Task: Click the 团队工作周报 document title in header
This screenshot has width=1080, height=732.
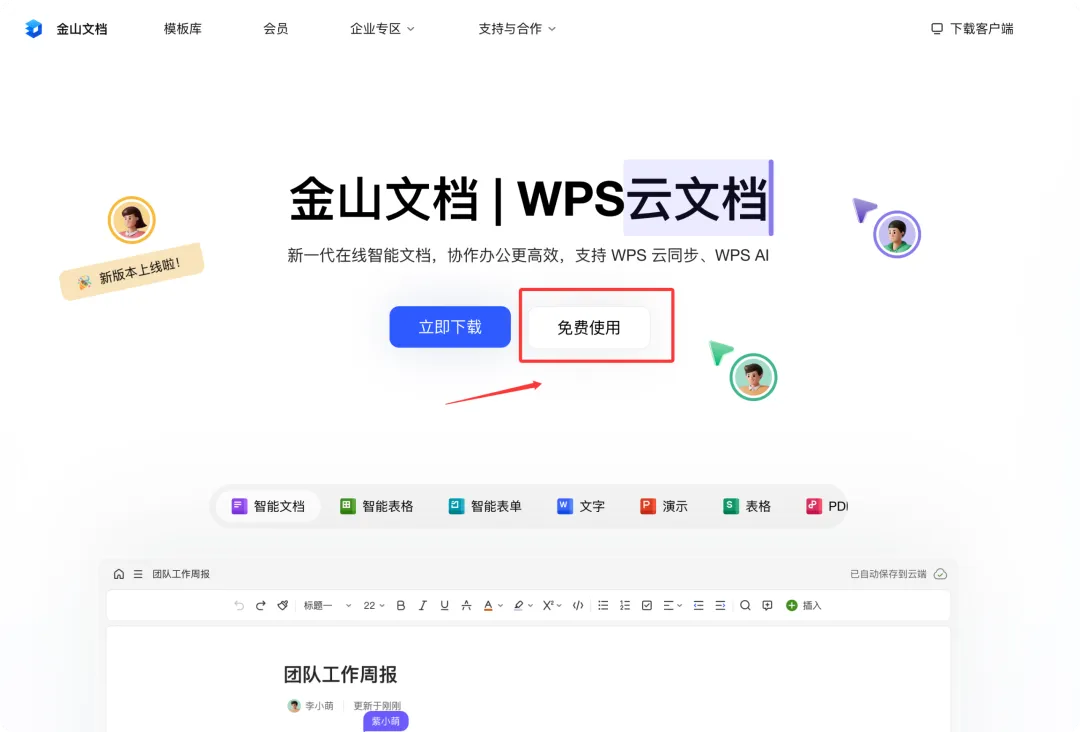Action: [x=181, y=574]
